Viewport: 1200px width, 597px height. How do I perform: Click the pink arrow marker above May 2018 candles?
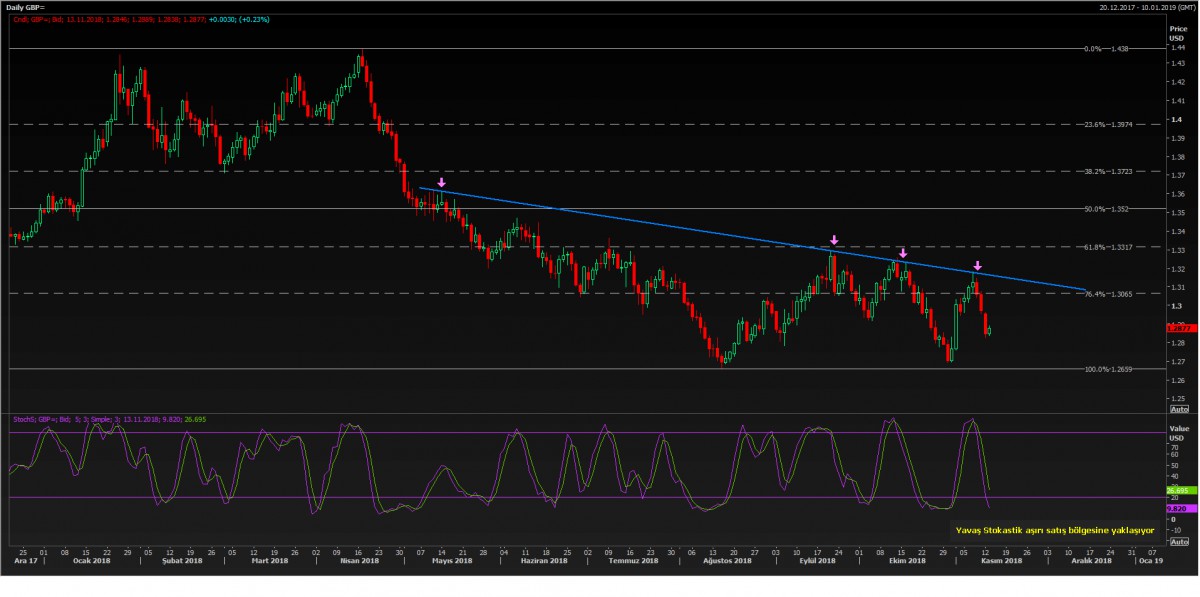pos(441,183)
